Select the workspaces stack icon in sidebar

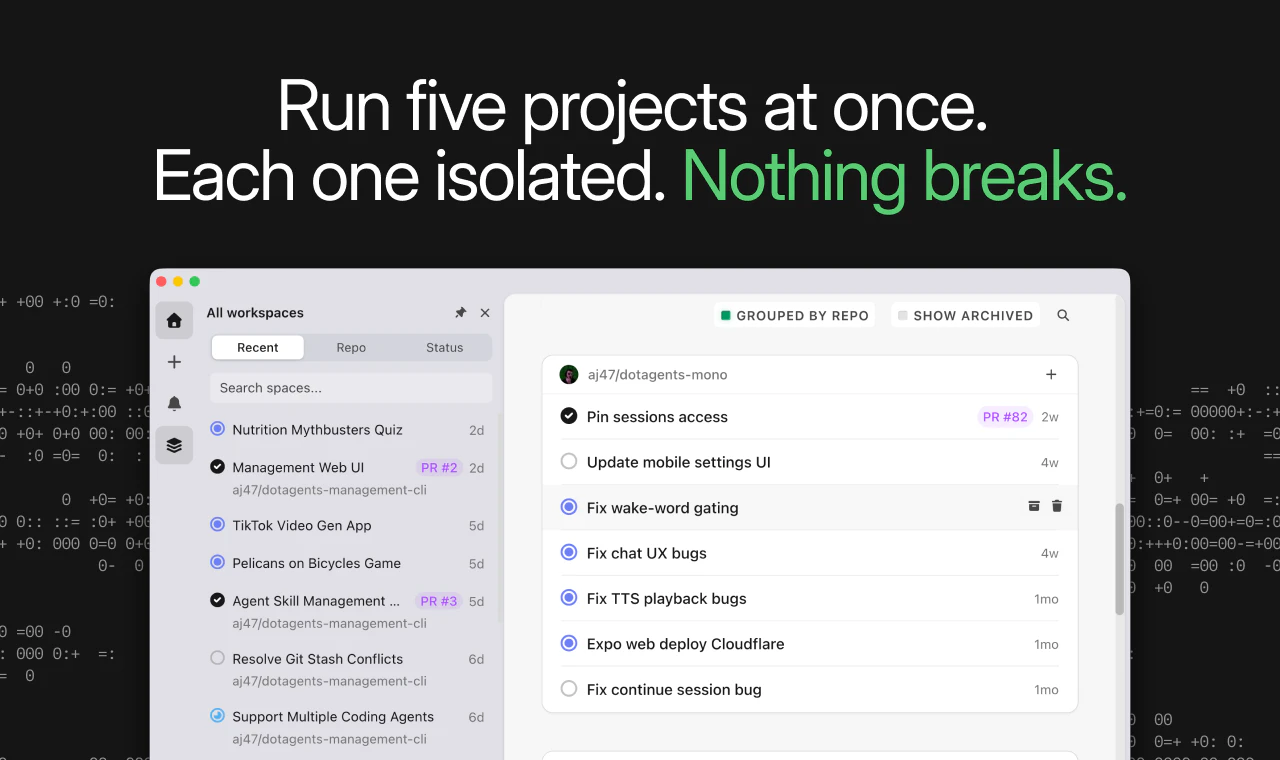tap(174, 444)
